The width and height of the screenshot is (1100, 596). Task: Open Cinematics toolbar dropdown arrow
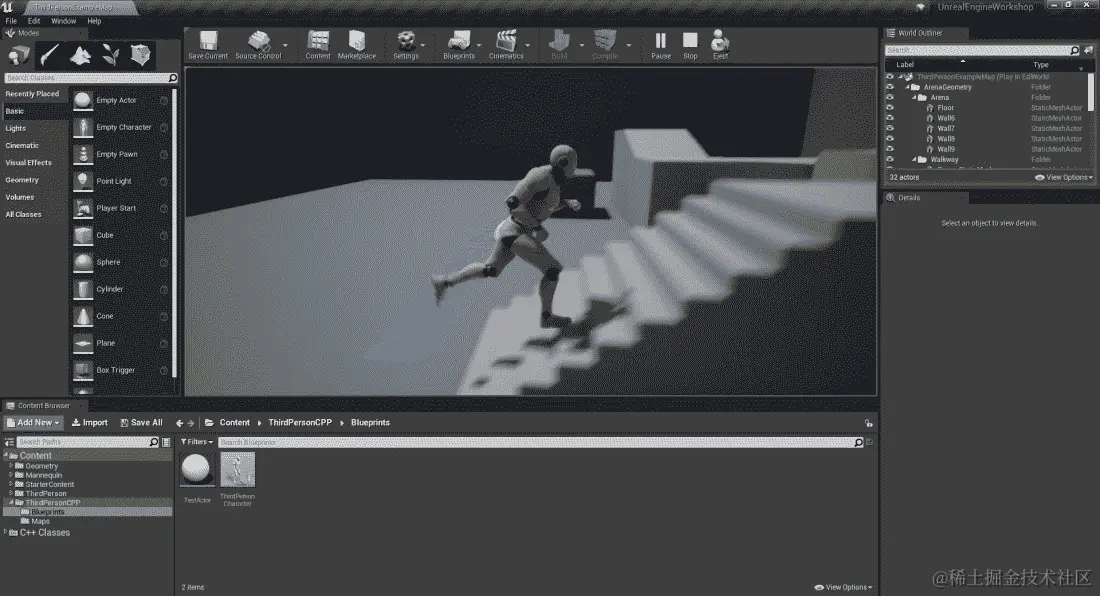[528, 46]
